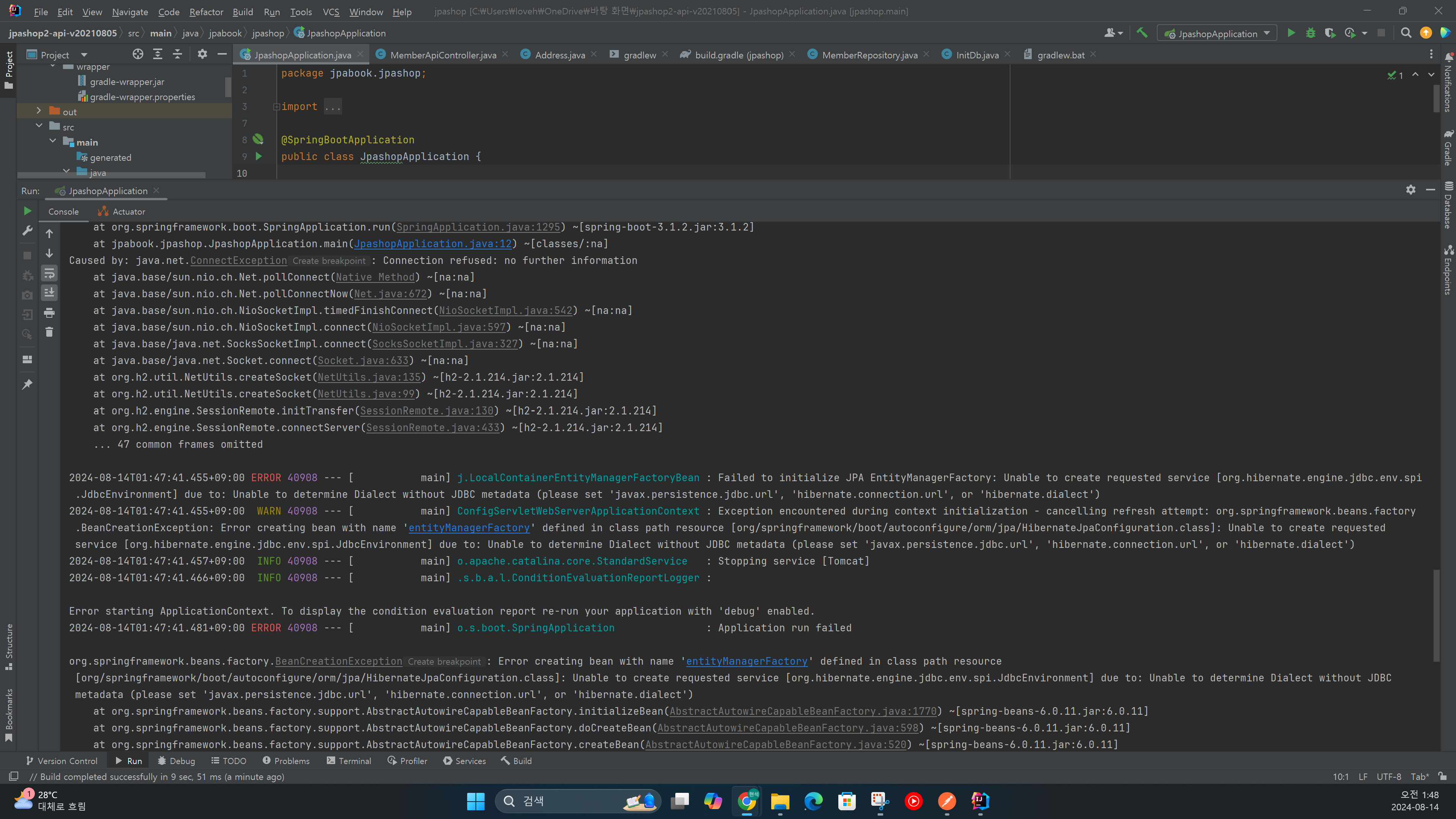Screen dimensions: 1456x819
Task: Click console vertical scrollbar thumb
Action: tap(1436, 615)
